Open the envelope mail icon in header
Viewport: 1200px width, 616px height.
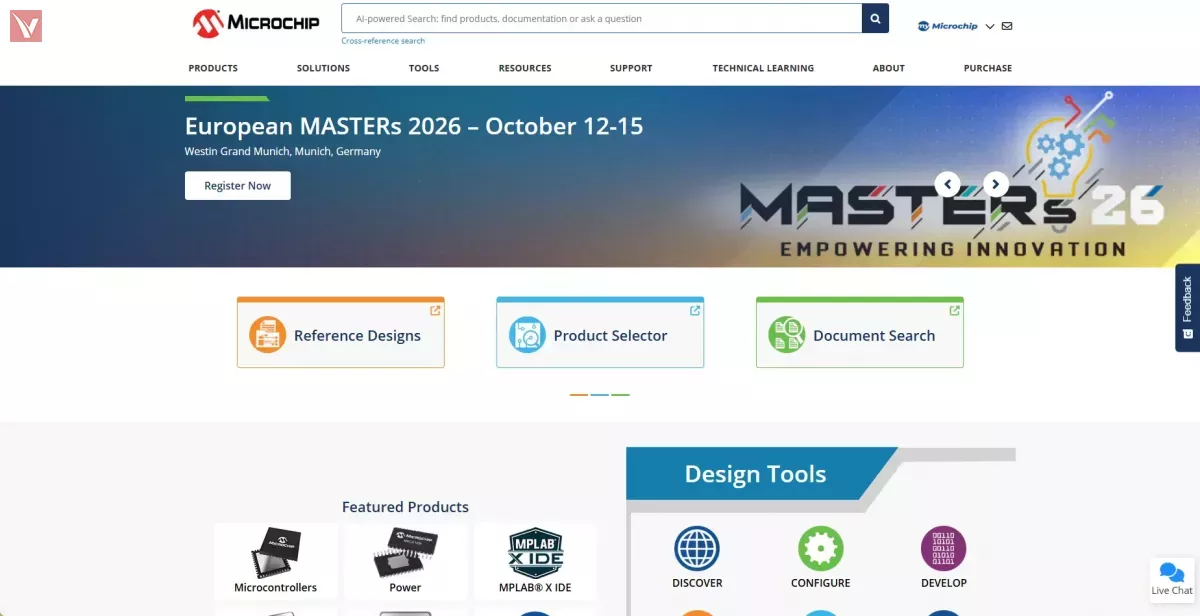(x=1007, y=26)
